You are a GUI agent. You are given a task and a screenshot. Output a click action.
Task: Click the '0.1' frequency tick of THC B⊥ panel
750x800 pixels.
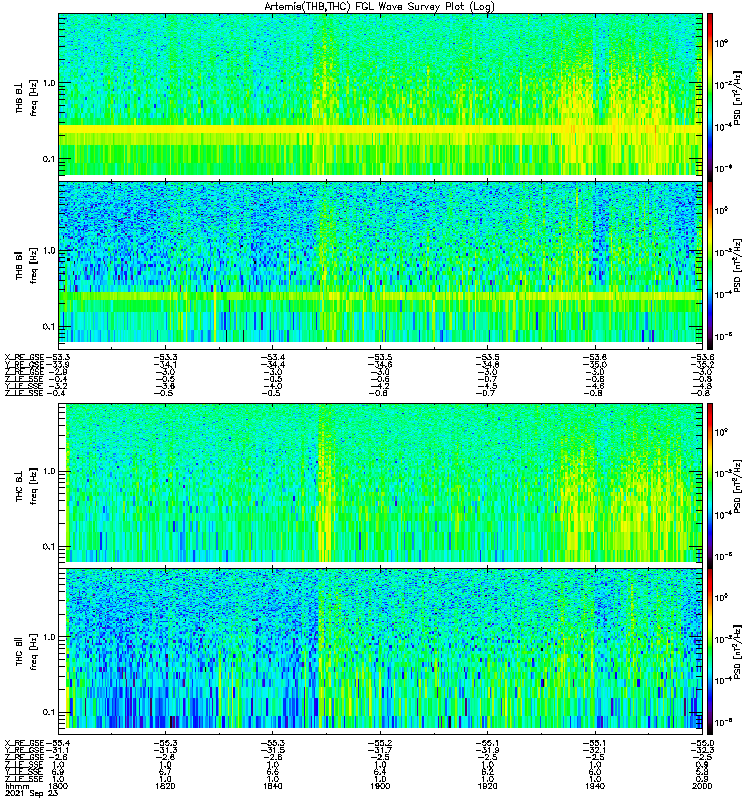[x=49, y=546]
